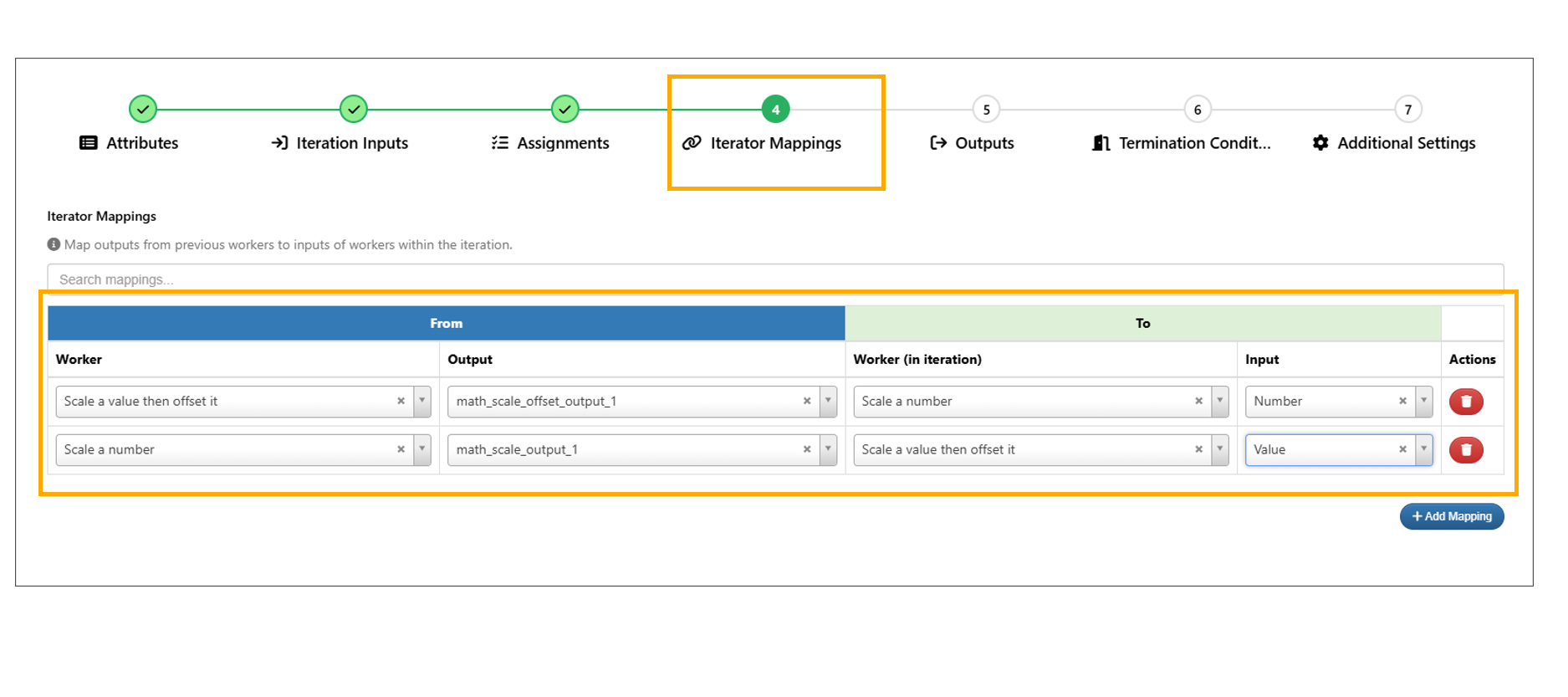Delete the first mapping row with trash icon
Image resolution: width=1568 pixels, height=697 pixels.
point(1465,402)
